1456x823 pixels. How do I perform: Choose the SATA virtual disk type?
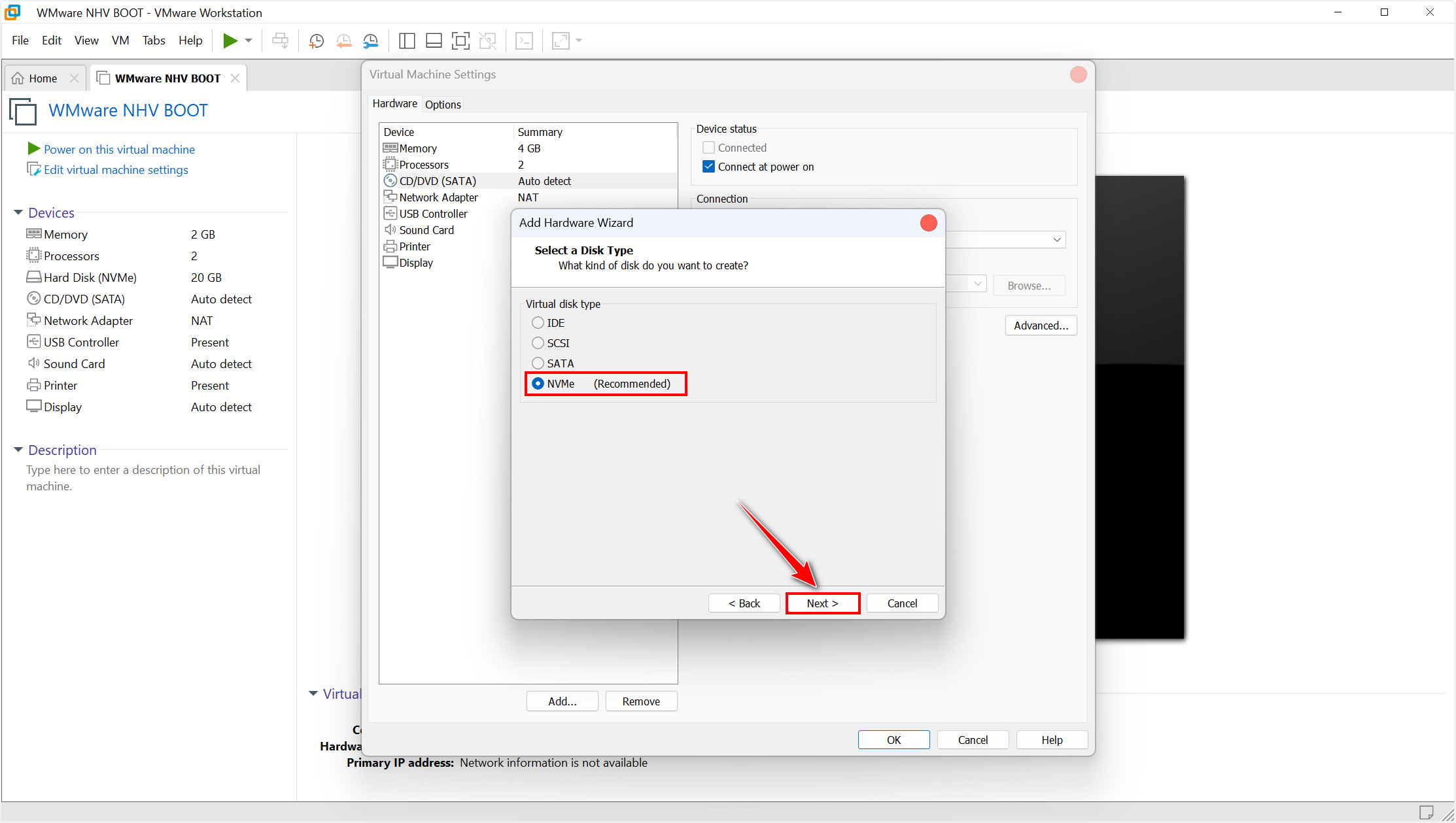[538, 363]
